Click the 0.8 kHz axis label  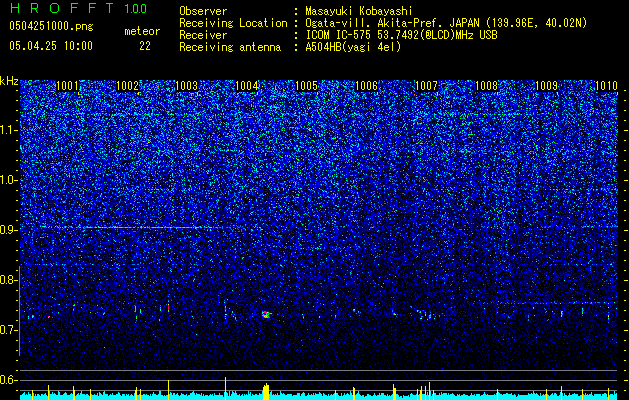(9, 280)
